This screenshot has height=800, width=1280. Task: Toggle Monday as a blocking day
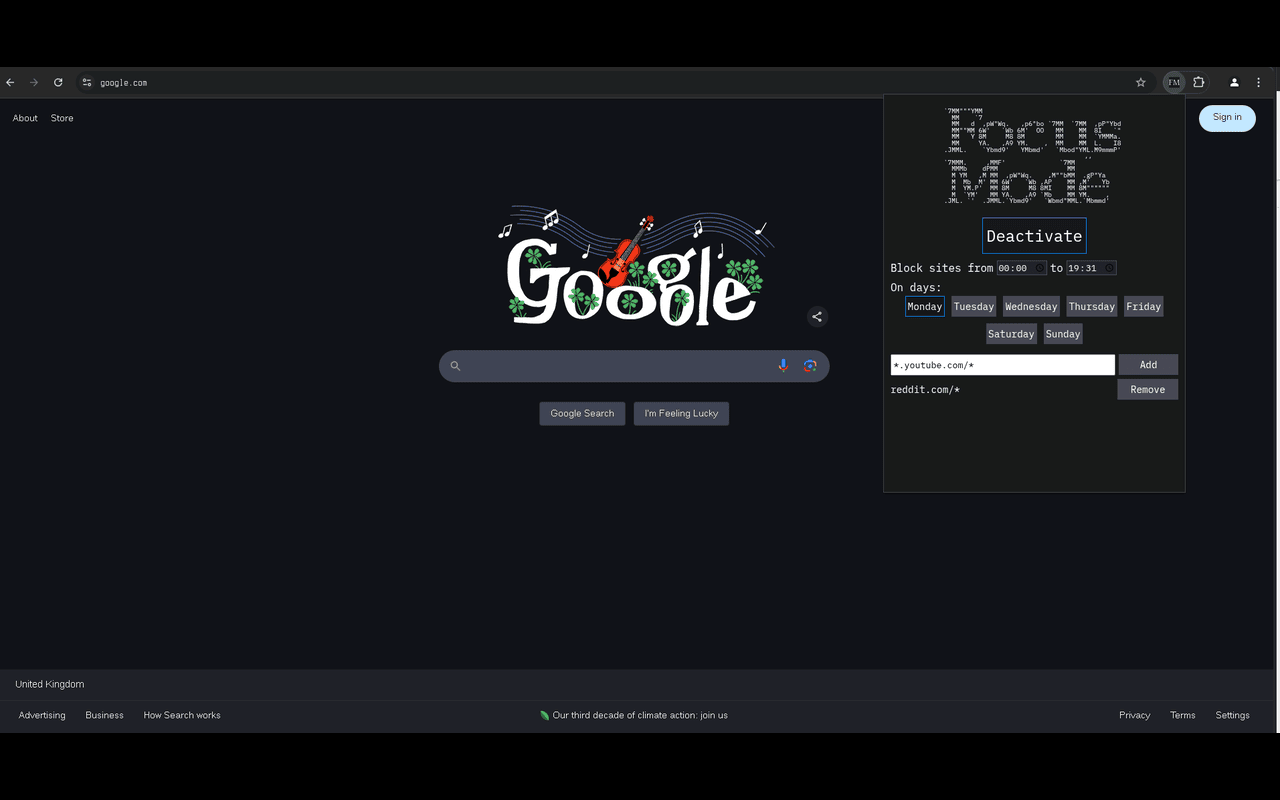pyautogui.click(x=925, y=307)
